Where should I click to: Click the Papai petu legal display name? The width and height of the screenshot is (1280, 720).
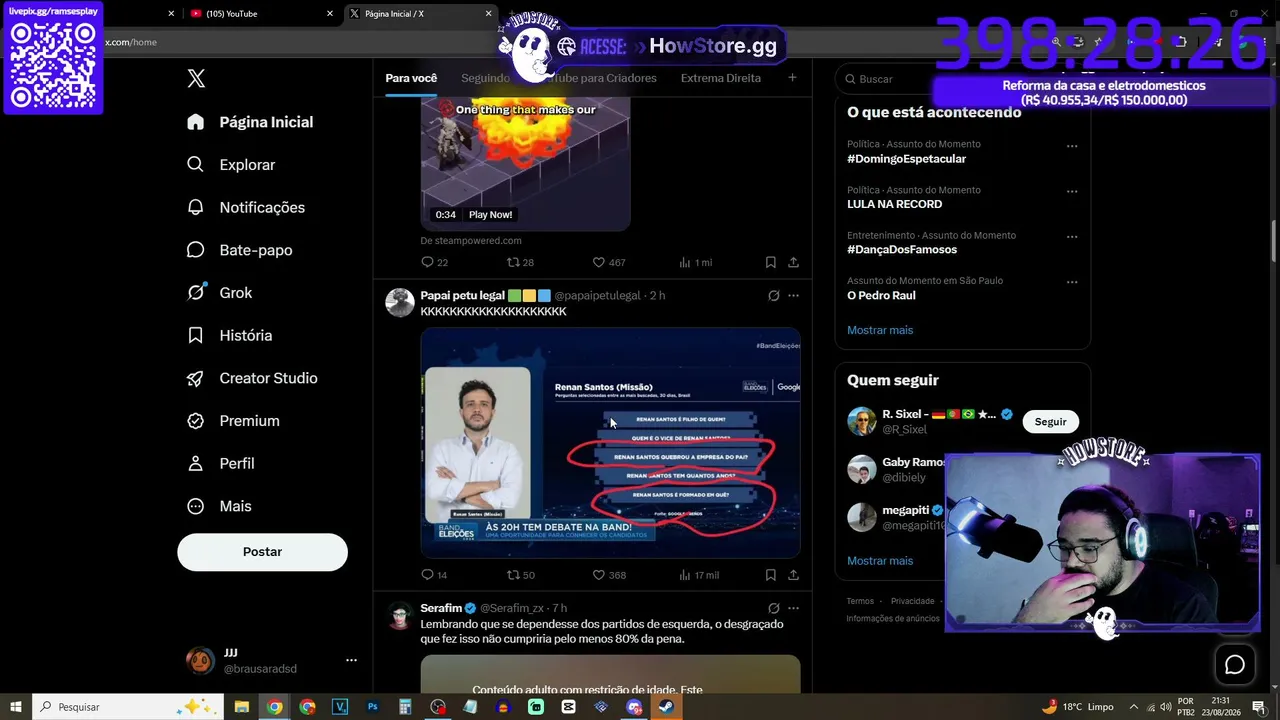(463, 296)
